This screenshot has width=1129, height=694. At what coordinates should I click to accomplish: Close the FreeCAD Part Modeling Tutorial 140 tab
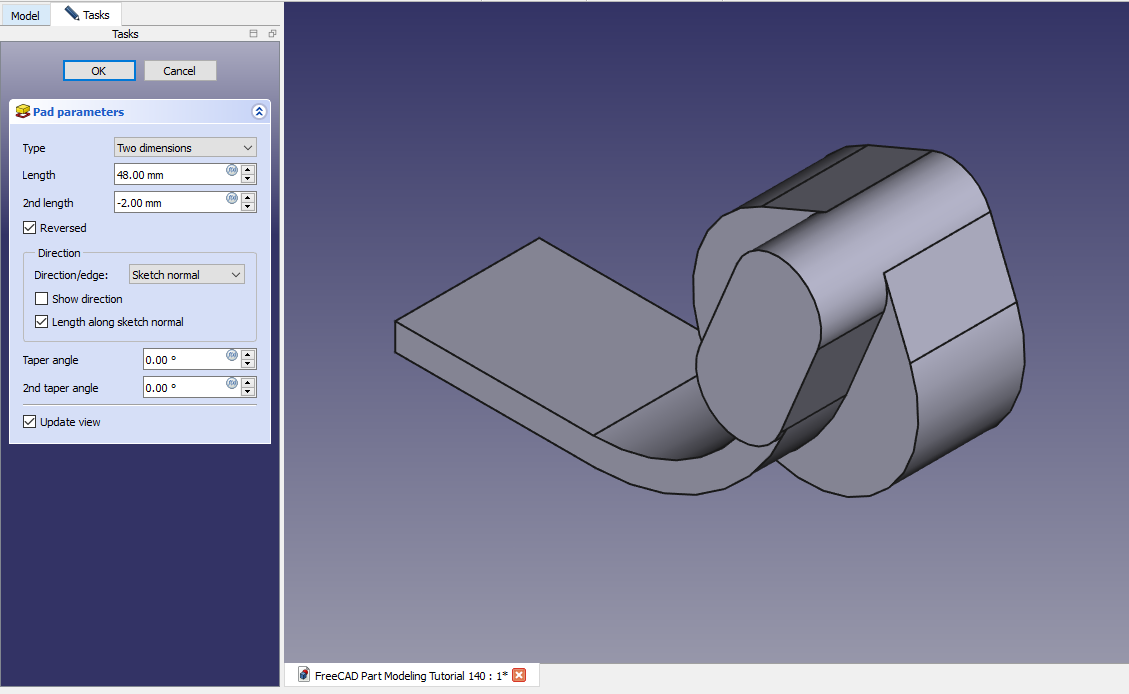519,675
